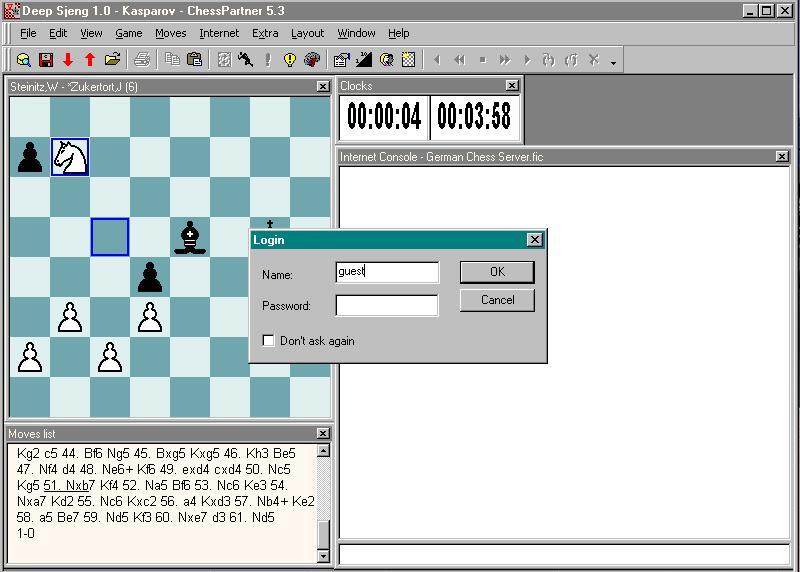Close the Clocks panel
This screenshot has width=800, height=572.
512,86
